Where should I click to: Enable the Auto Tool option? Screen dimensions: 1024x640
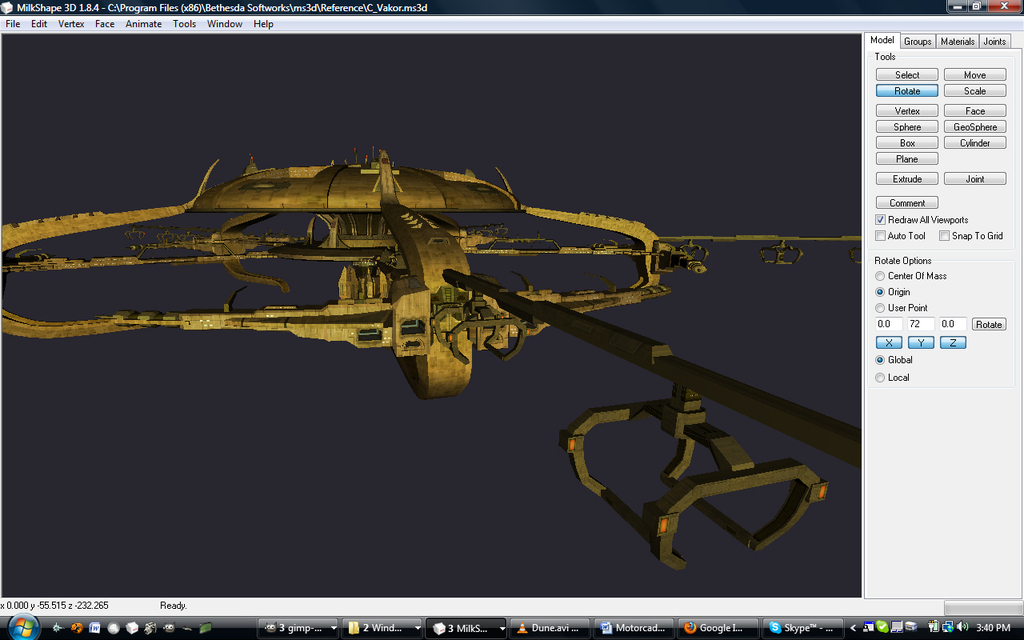point(880,235)
